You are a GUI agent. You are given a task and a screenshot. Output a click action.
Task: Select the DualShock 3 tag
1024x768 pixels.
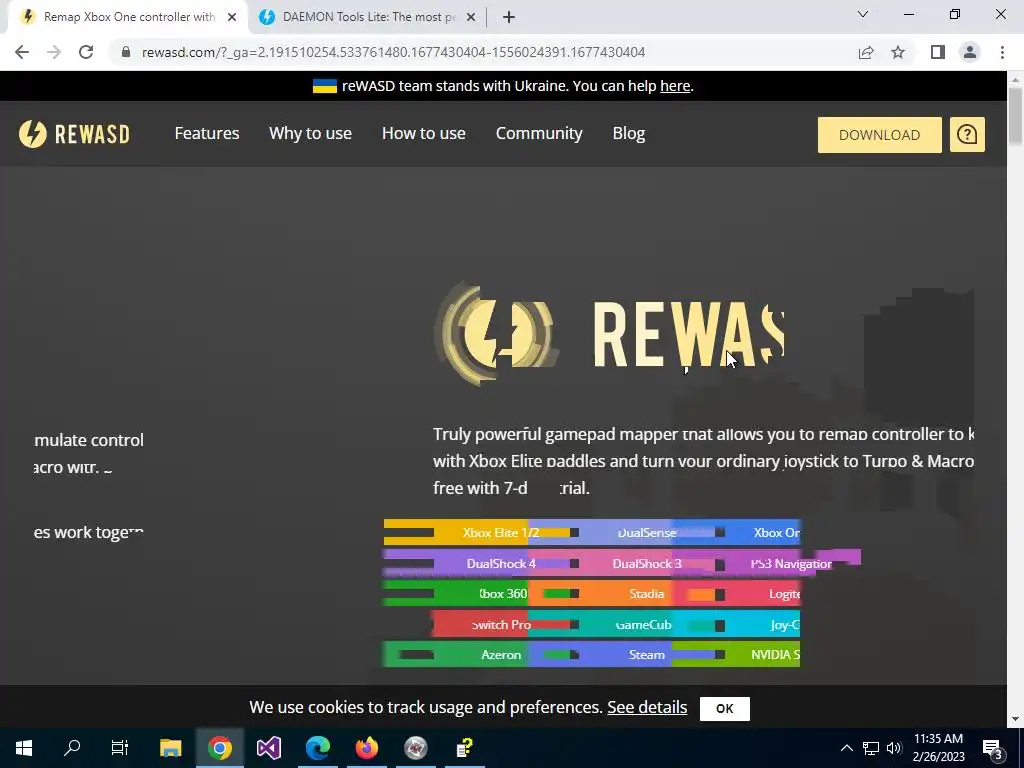pyautogui.click(x=647, y=563)
